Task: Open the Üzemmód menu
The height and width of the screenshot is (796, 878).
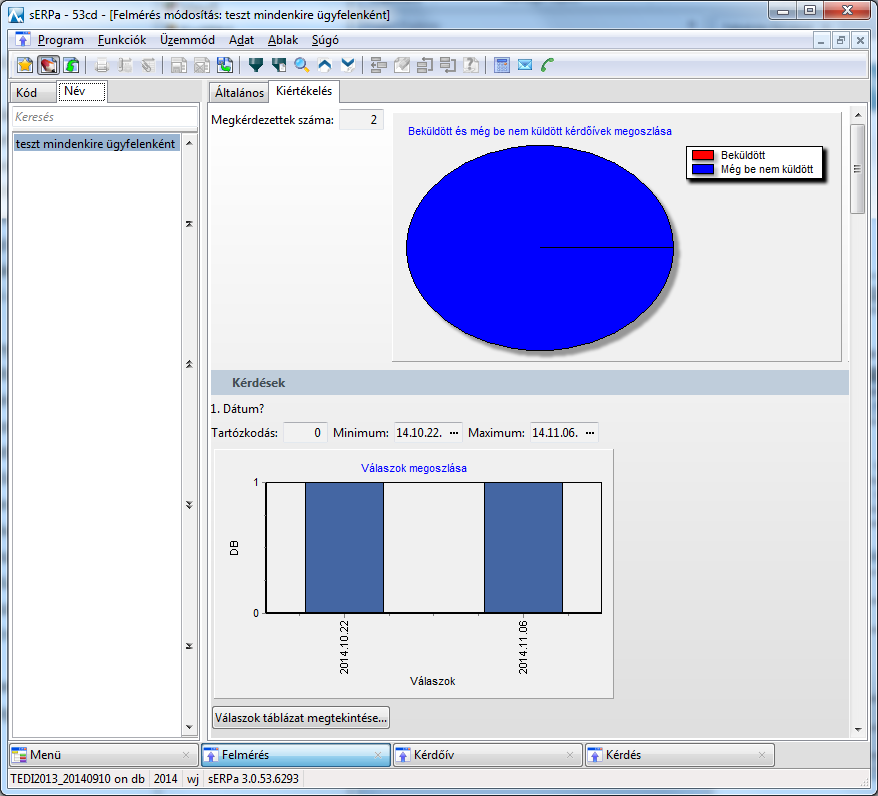Action: [187, 40]
